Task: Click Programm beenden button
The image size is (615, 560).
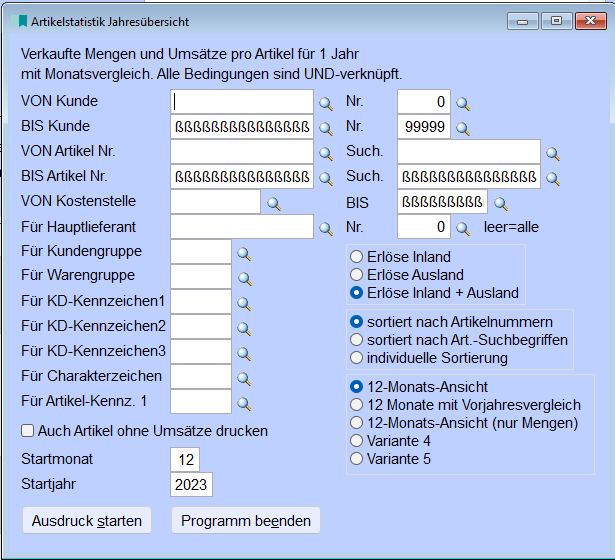Action: tap(246, 521)
